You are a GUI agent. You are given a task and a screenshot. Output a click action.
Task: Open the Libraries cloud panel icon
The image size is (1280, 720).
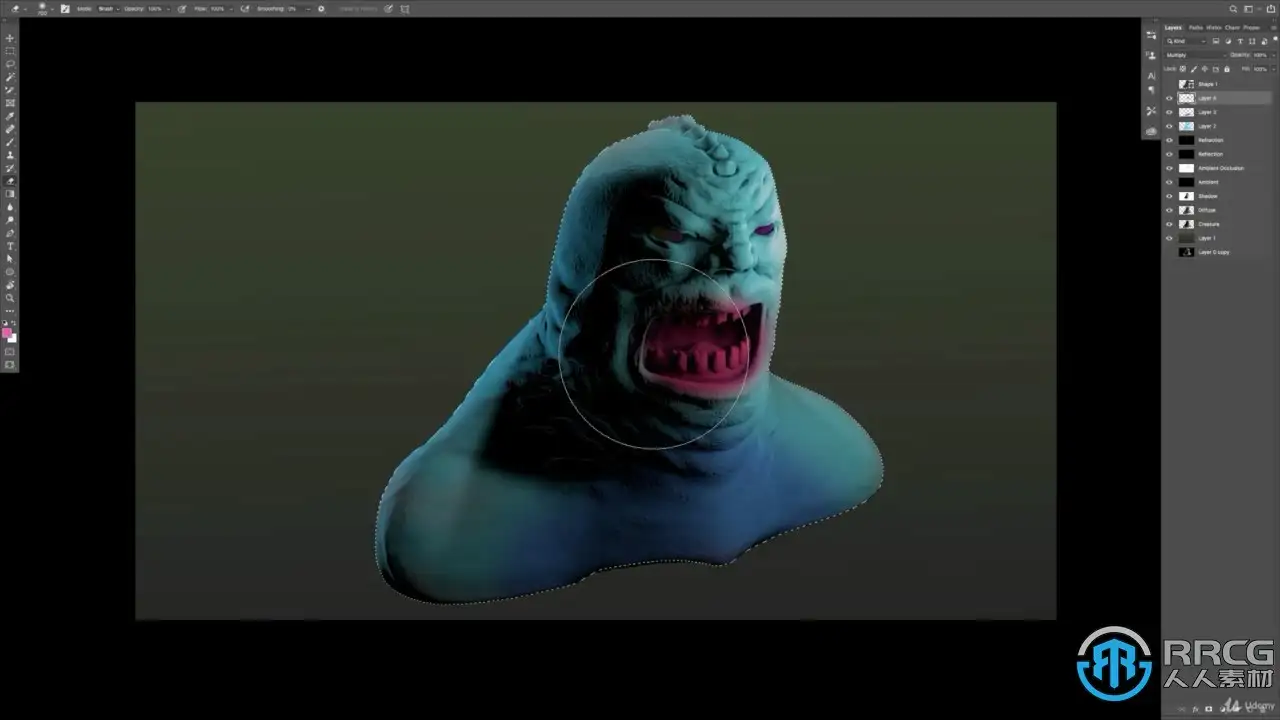point(1151,131)
